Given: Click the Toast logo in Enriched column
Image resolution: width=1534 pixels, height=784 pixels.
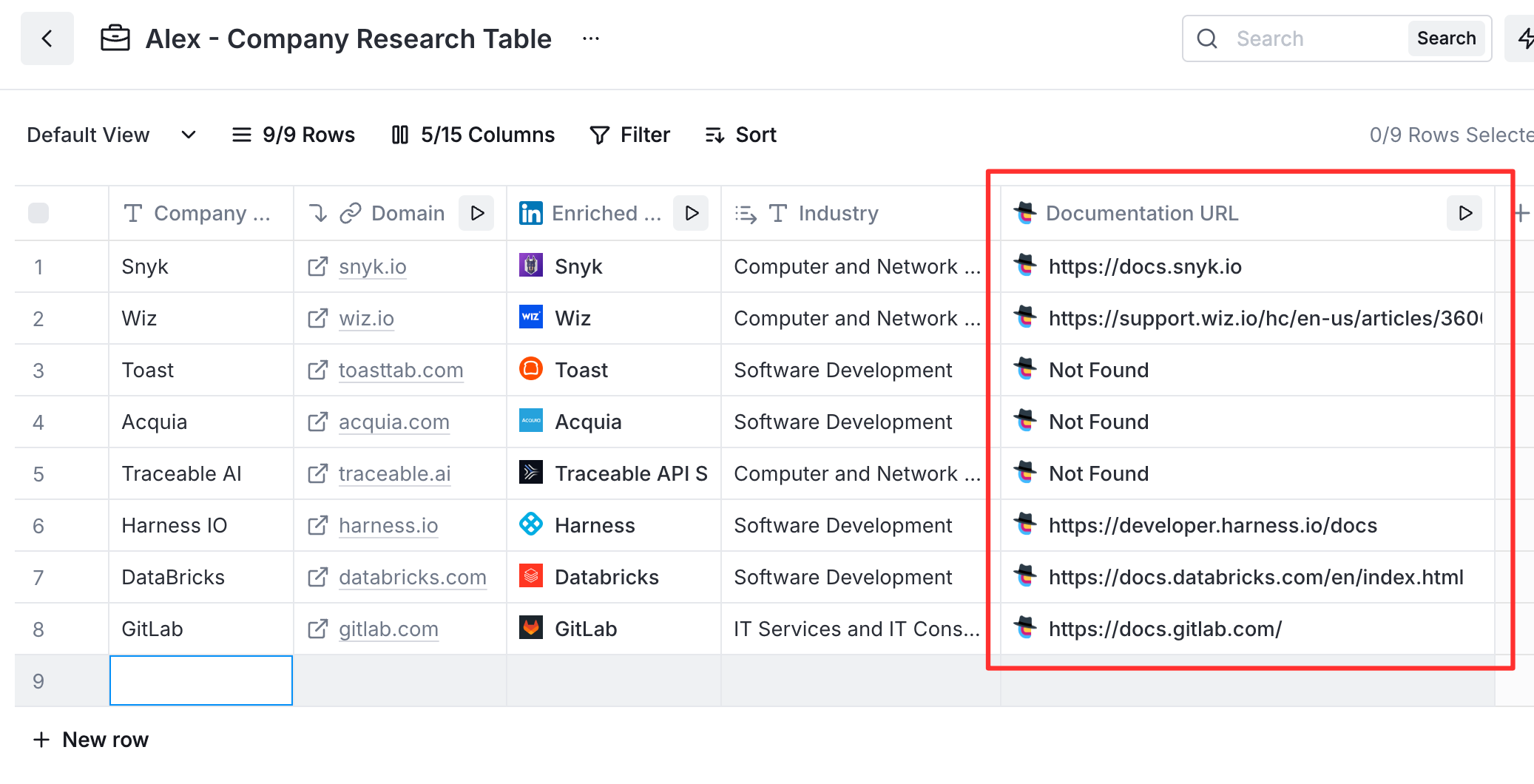Looking at the screenshot, I should click(531, 368).
